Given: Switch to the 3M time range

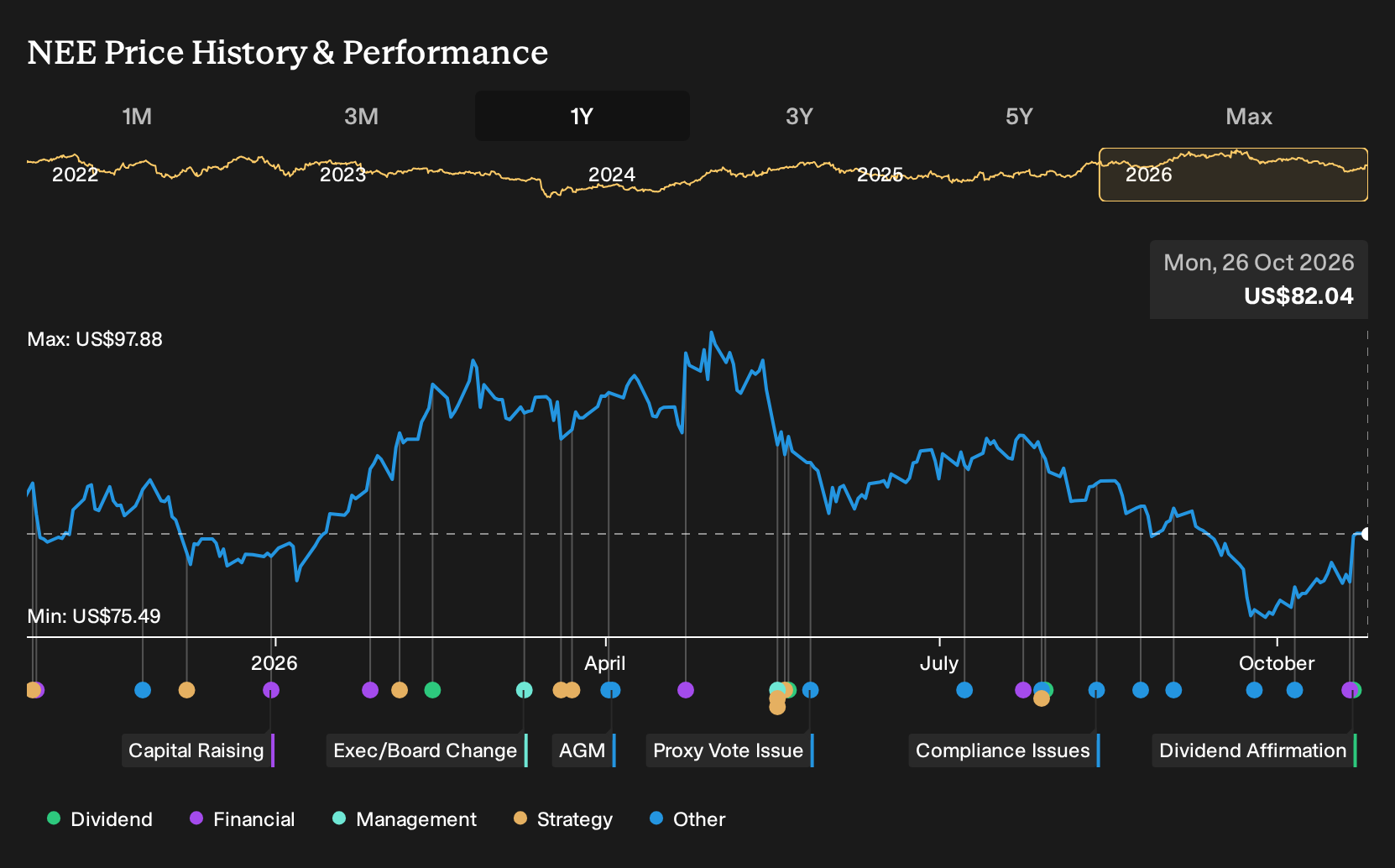Looking at the screenshot, I should pyautogui.click(x=361, y=116).
